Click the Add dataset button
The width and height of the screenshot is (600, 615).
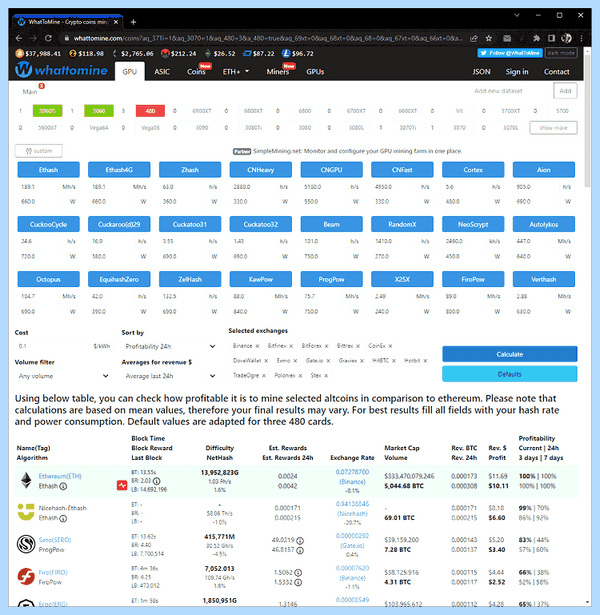[565, 91]
